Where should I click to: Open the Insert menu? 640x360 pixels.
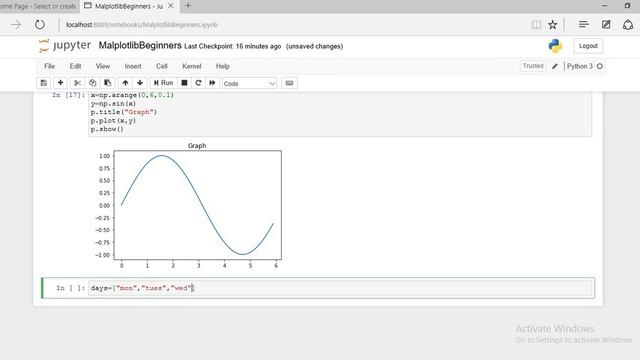(133, 66)
